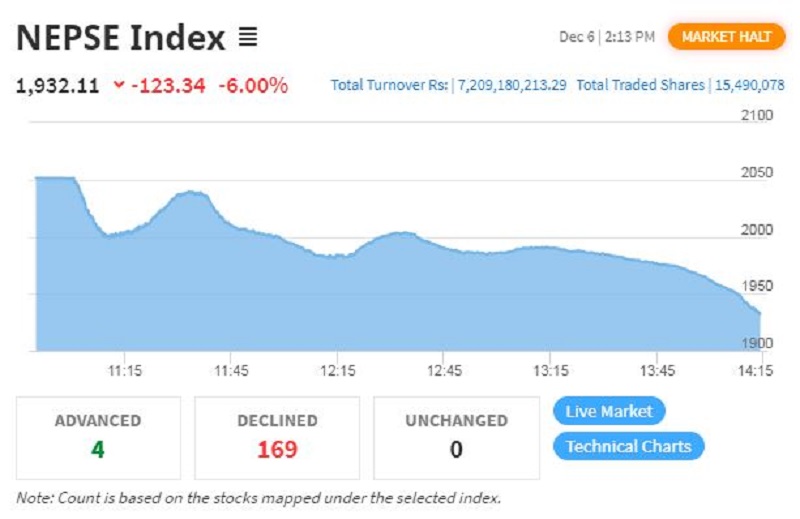The width and height of the screenshot is (800, 519).
Task: Click the index value 1,932.11
Action: pyautogui.click(x=57, y=85)
